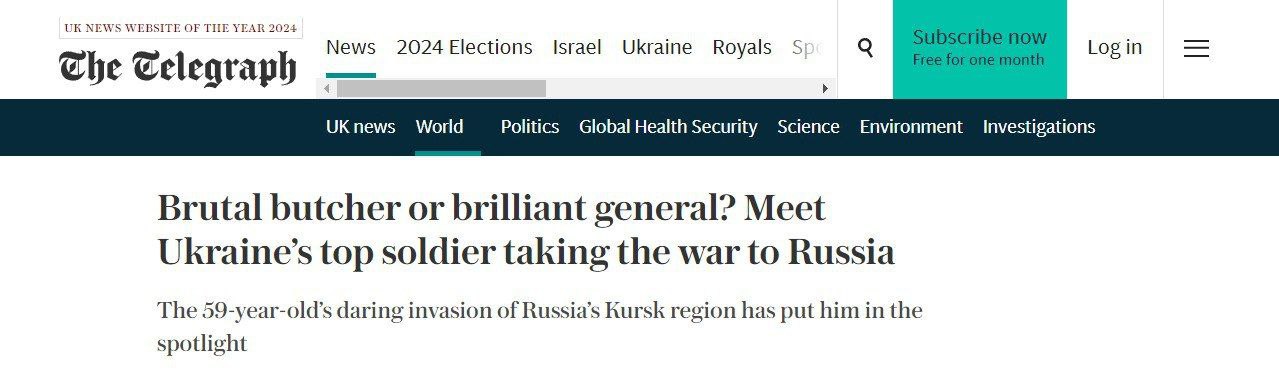Image resolution: width=1279 pixels, height=387 pixels.
Task: Click the horizontal navigation scrollbar thumb
Action: [441, 88]
